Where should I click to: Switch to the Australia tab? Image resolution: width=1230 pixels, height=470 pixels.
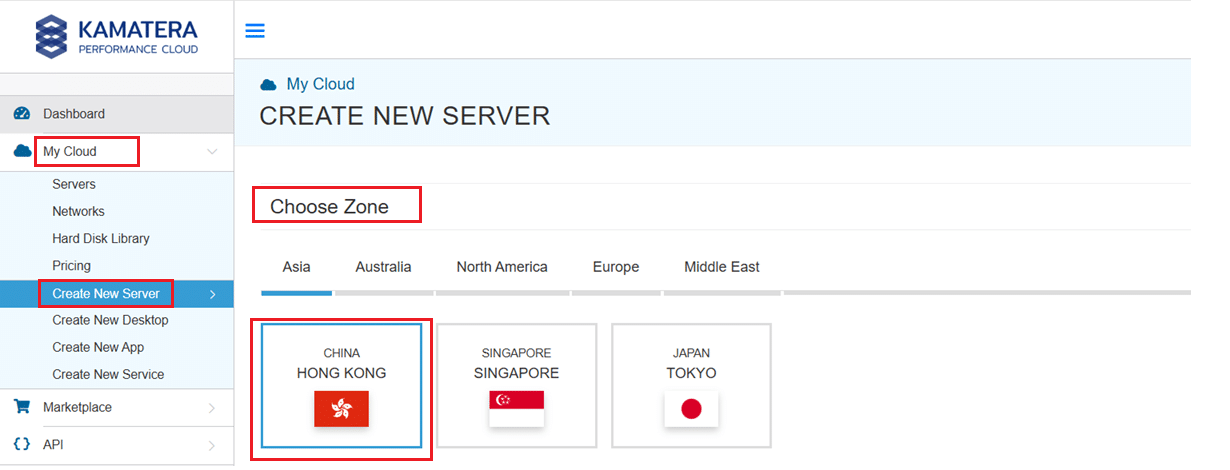pyautogui.click(x=384, y=267)
